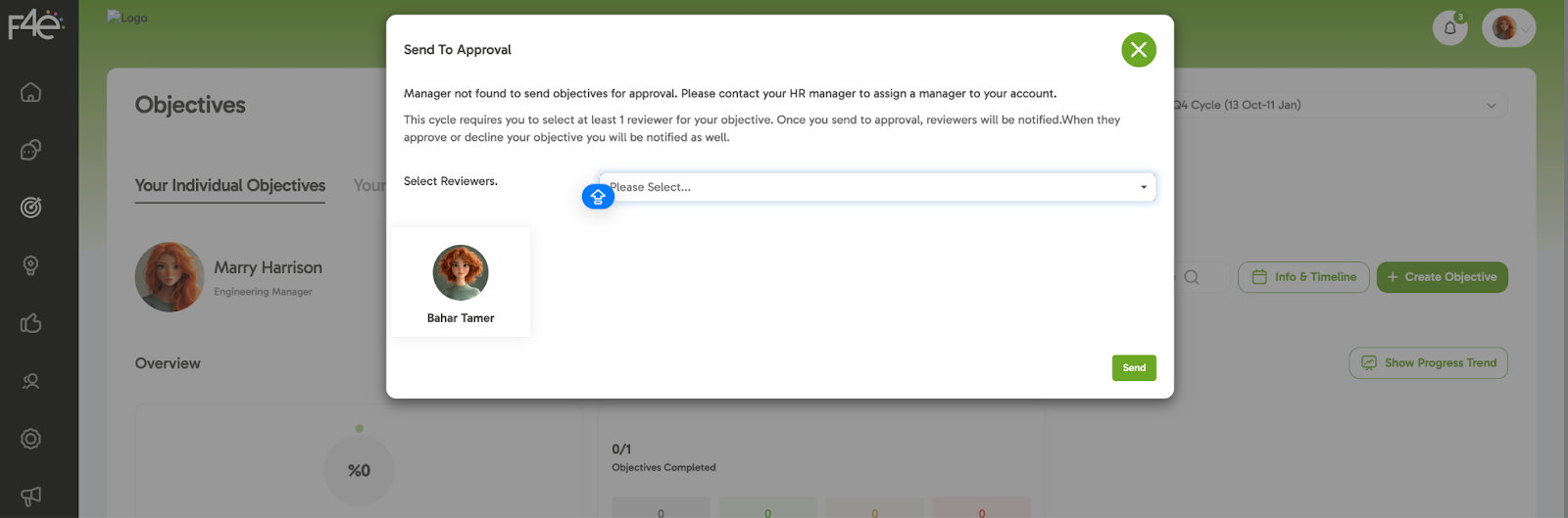Open the Home page from sidebar
The width and height of the screenshot is (1568, 518).
click(31, 92)
